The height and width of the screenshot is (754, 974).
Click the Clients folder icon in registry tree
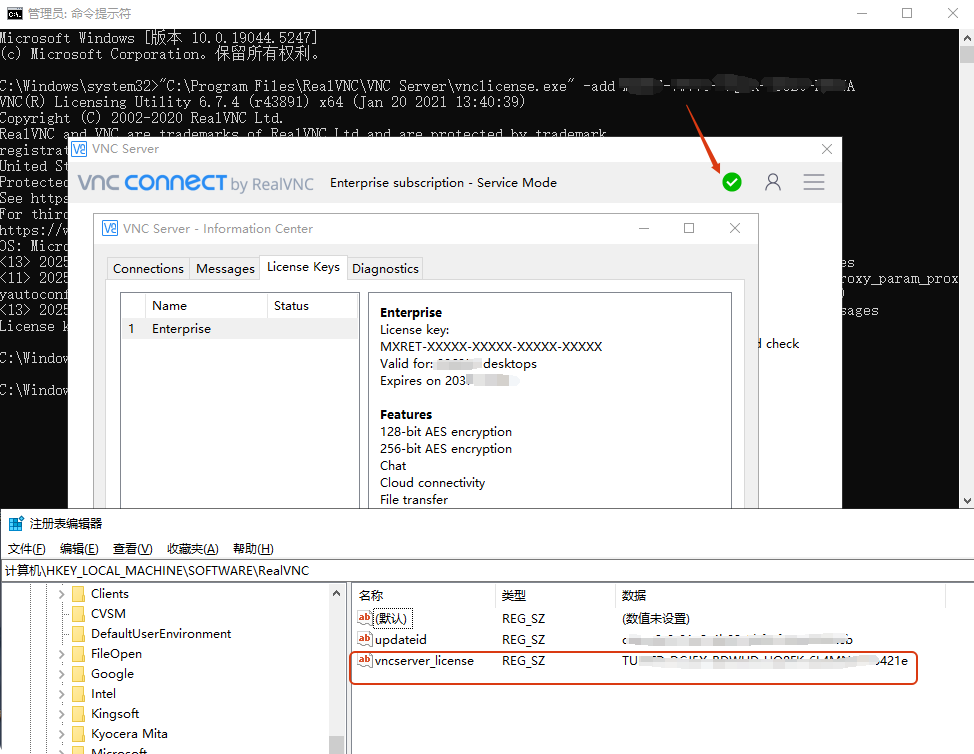click(x=78, y=594)
